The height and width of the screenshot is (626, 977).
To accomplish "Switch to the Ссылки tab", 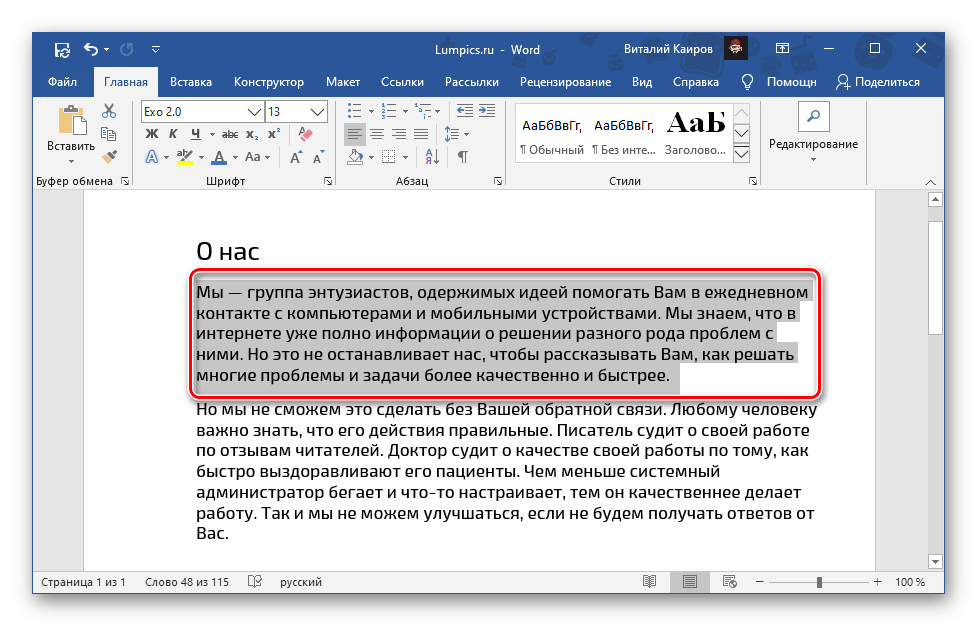I will pos(403,82).
